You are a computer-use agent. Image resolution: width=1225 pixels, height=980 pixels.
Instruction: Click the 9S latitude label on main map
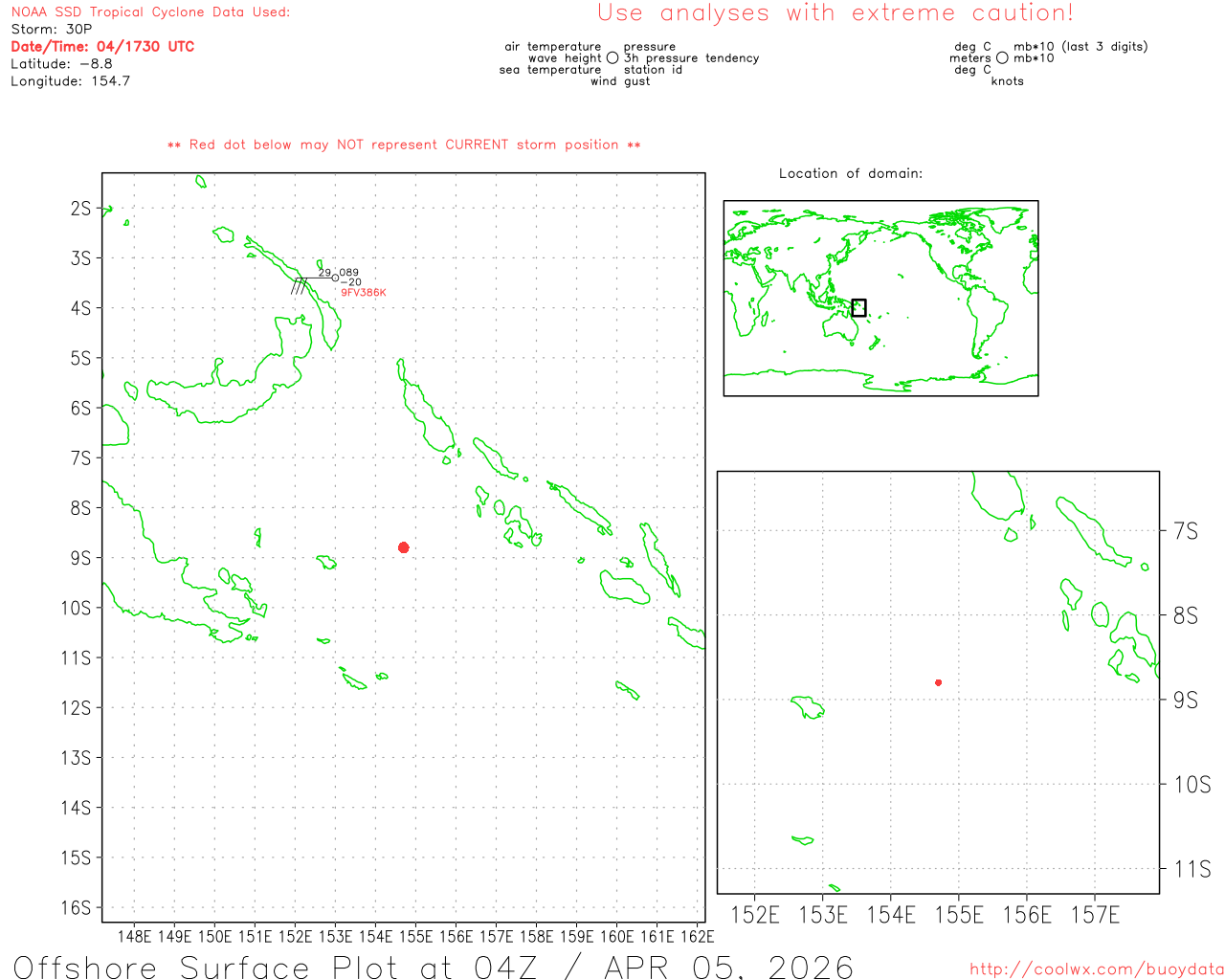click(x=80, y=558)
